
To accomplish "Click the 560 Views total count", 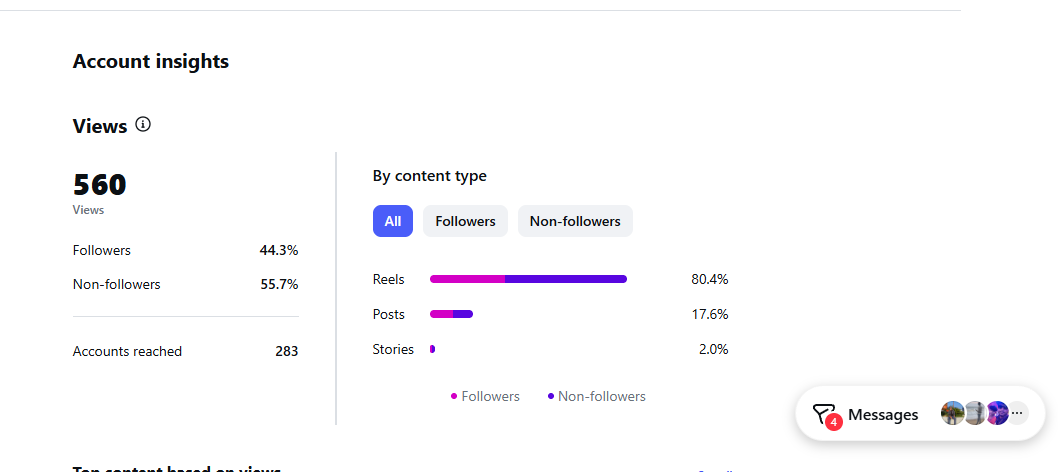I will click(100, 185).
